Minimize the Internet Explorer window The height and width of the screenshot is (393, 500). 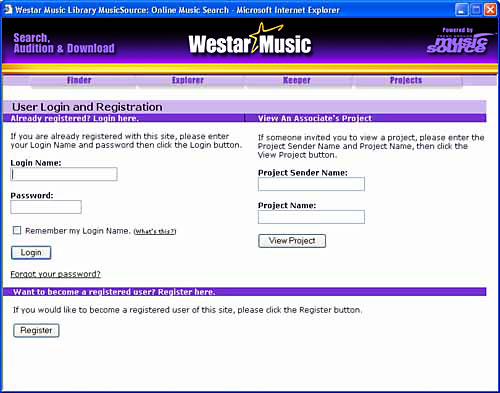click(x=461, y=10)
